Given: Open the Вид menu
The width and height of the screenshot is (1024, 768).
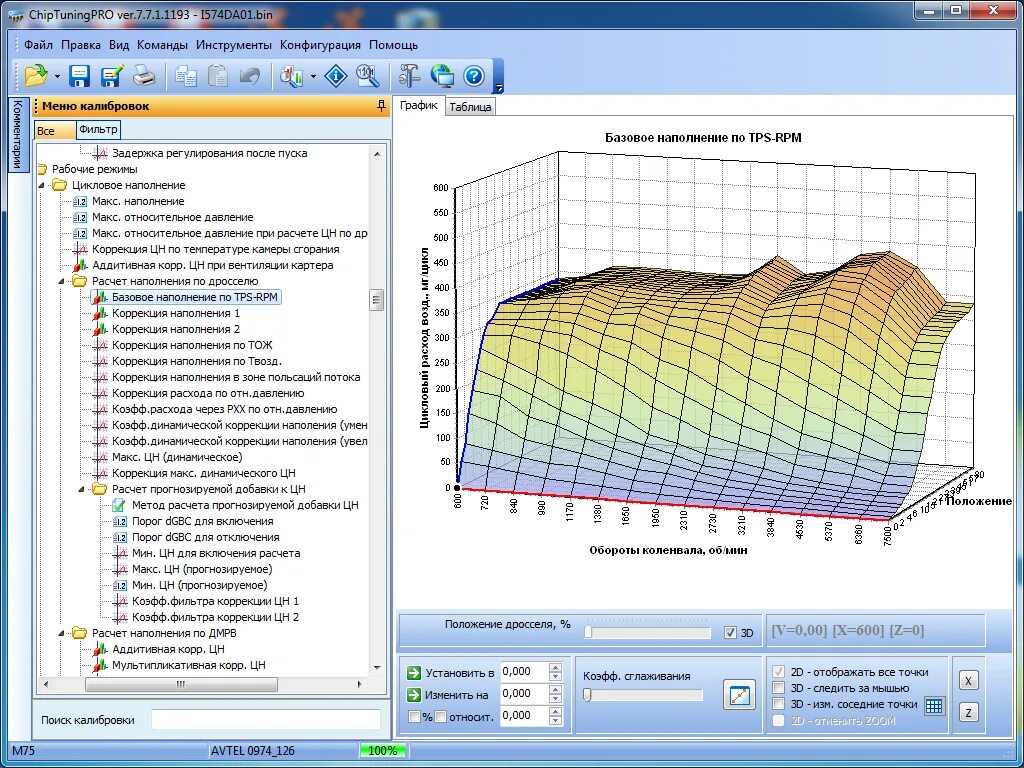Looking at the screenshot, I should [119, 45].
